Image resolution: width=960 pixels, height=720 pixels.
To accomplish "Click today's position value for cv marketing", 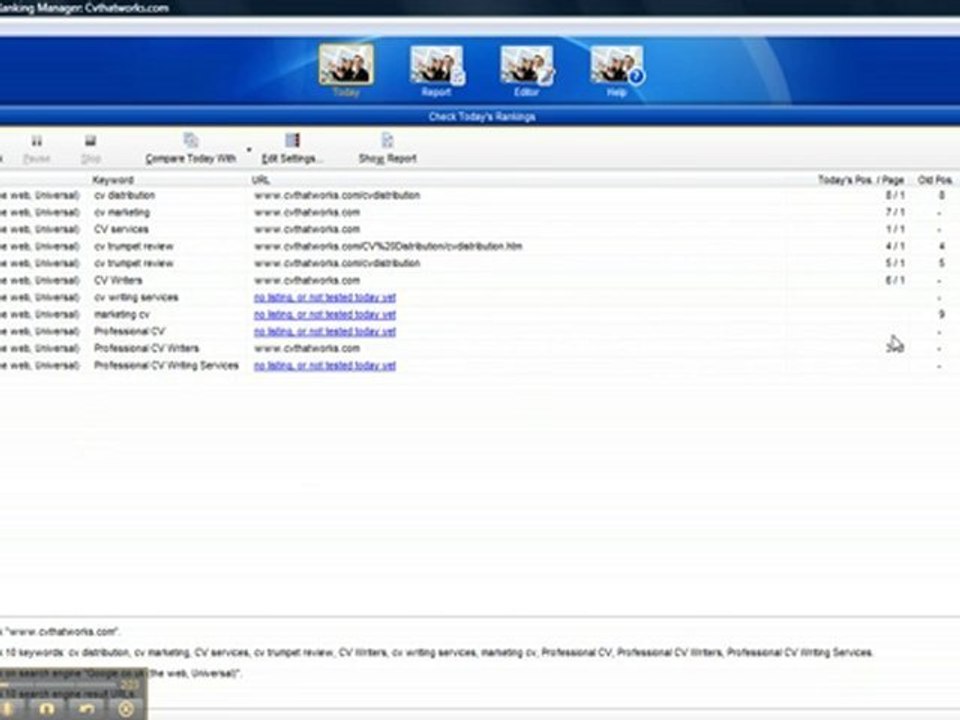I will pos(894,212).
